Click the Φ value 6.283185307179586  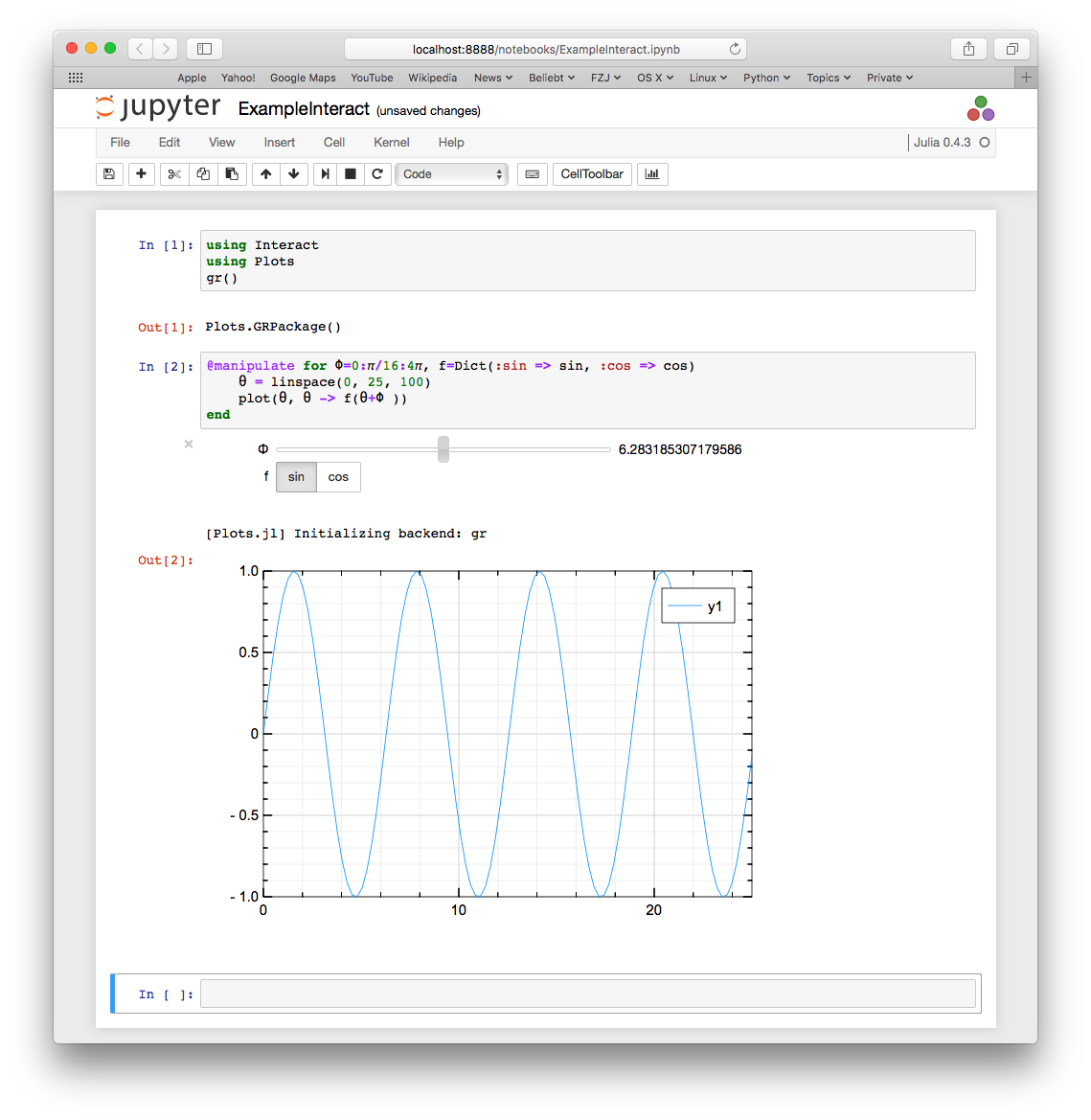pyautogui.click(x=680, y=449)
